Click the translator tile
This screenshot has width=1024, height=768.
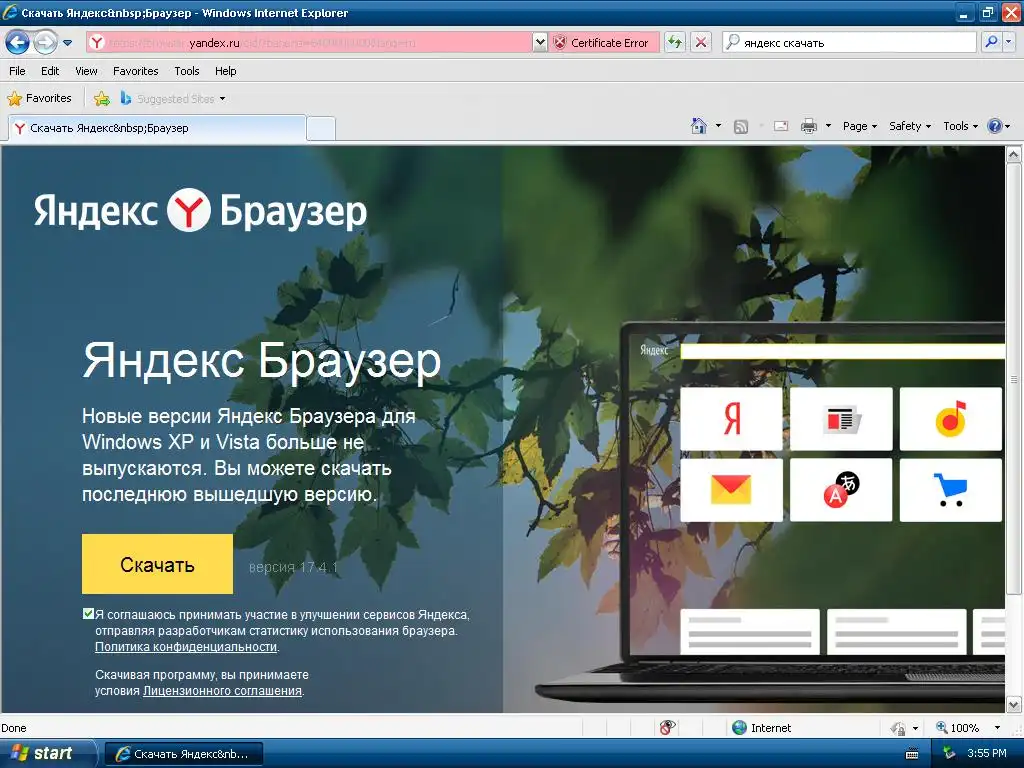pyautogui.click(x=841, y=490)
